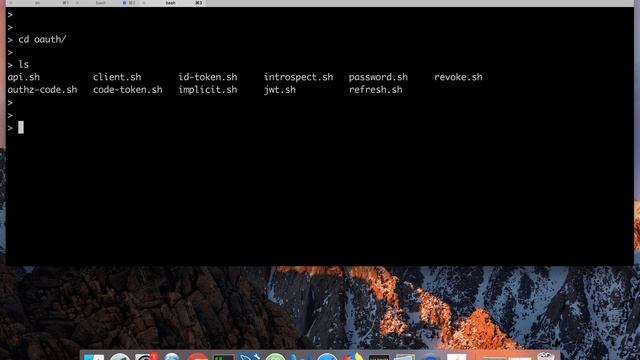
Task: Click the refresh.sh file name
Action: 376,90
